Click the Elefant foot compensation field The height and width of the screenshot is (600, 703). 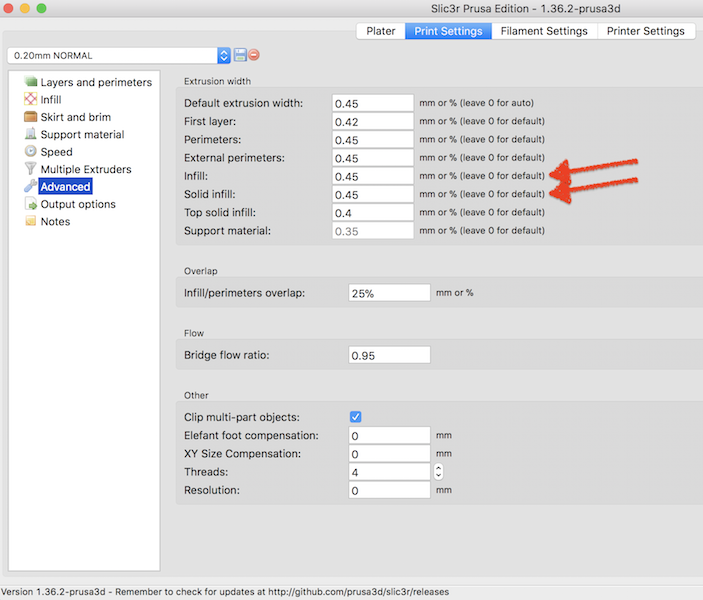tap(389, 436)
